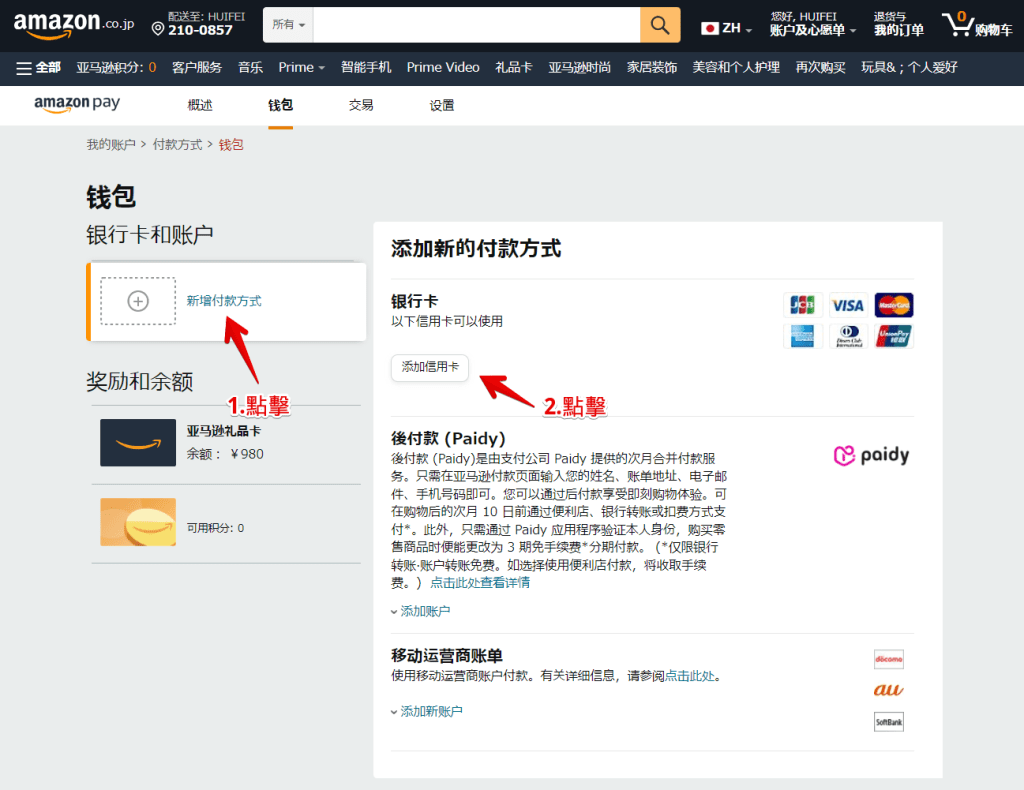
Task: Click the 新增付款方式 link
Action: (x=223, y=301)
